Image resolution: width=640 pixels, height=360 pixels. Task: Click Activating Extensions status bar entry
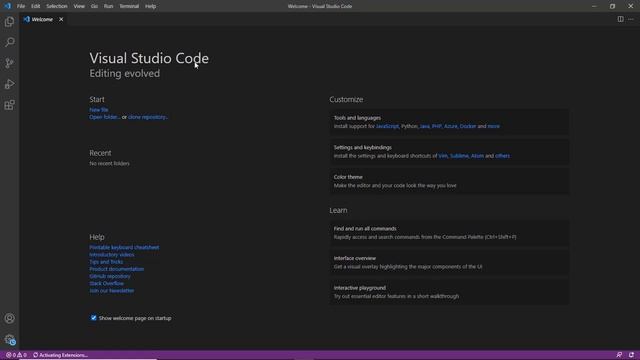[60, 355]
